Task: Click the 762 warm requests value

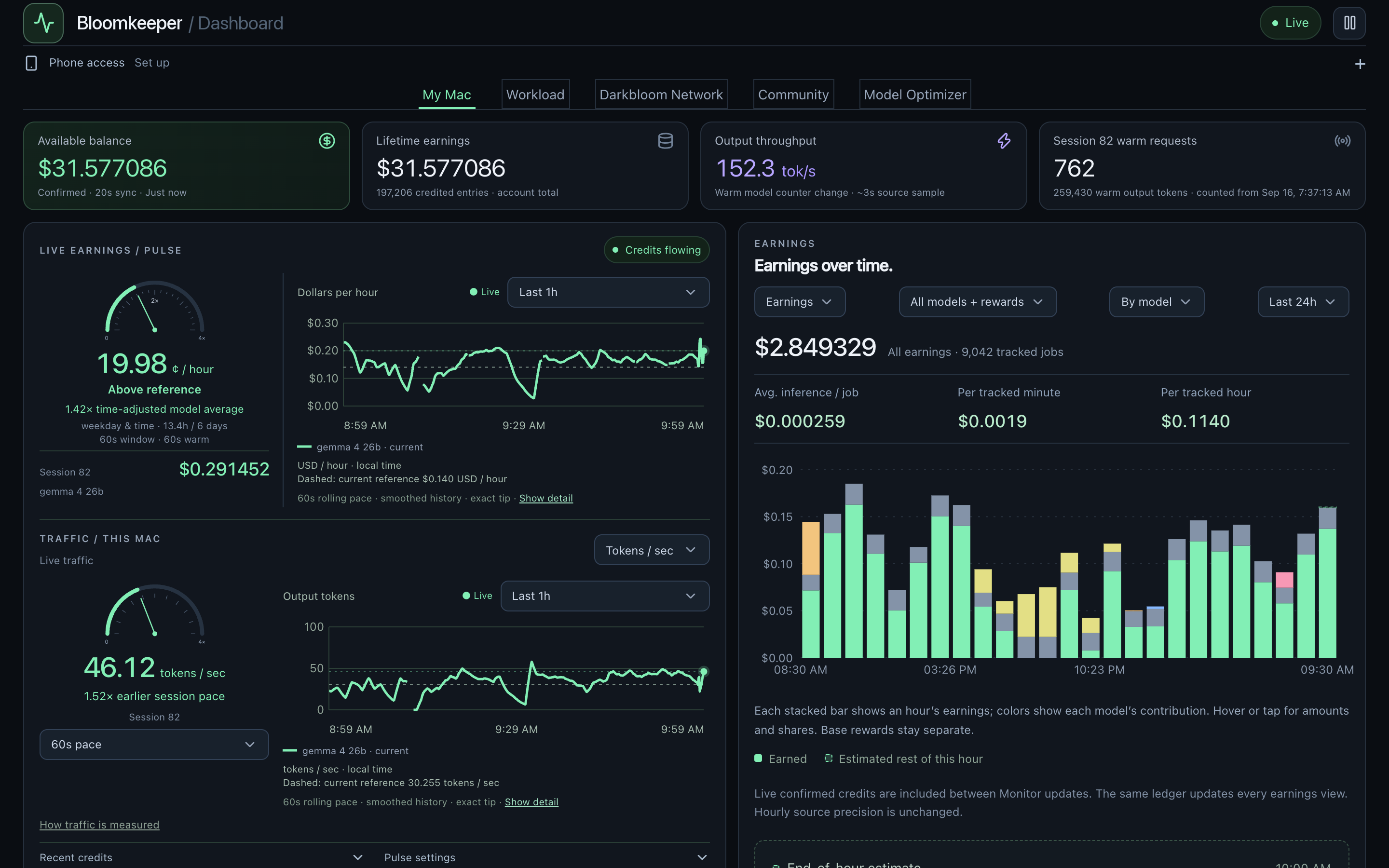Action: (1074, 168)
